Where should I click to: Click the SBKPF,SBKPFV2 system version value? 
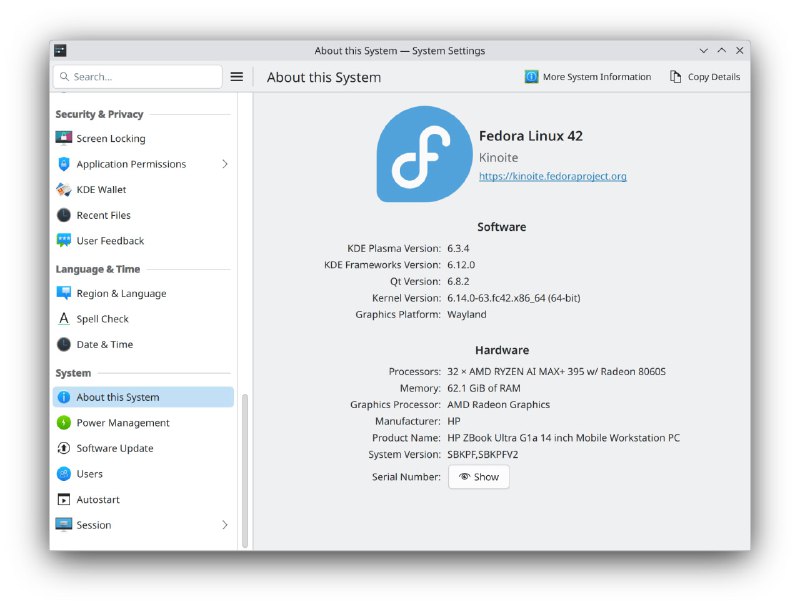(x=483, y=454)
